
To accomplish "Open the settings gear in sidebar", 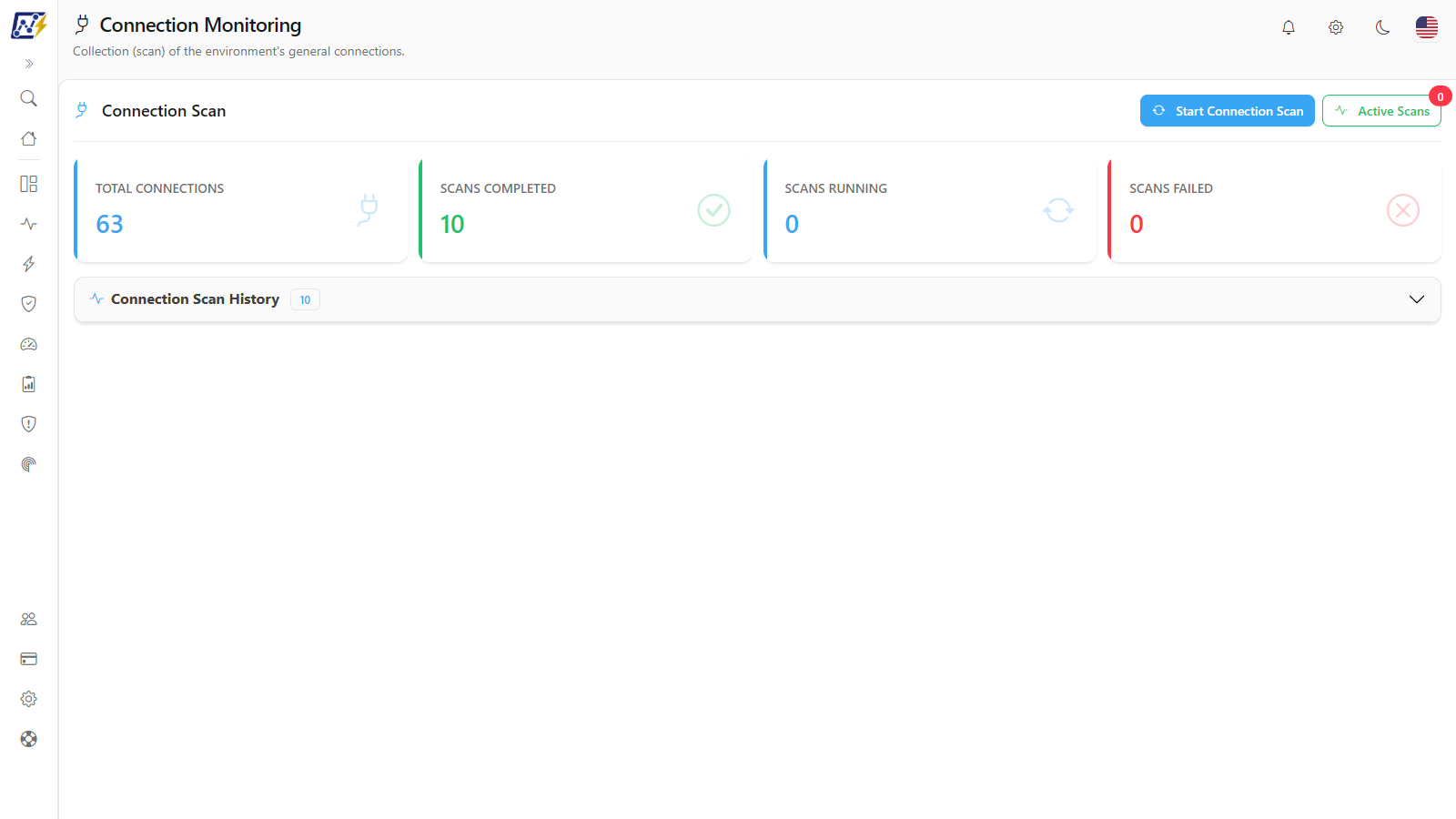I will pos(29,699).
